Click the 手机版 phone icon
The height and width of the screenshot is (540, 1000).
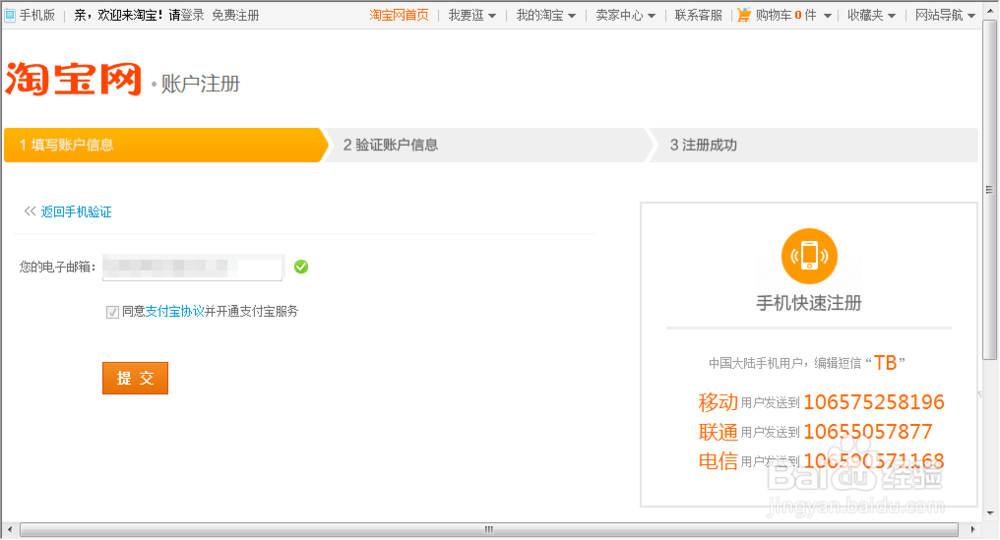[10, 15]
